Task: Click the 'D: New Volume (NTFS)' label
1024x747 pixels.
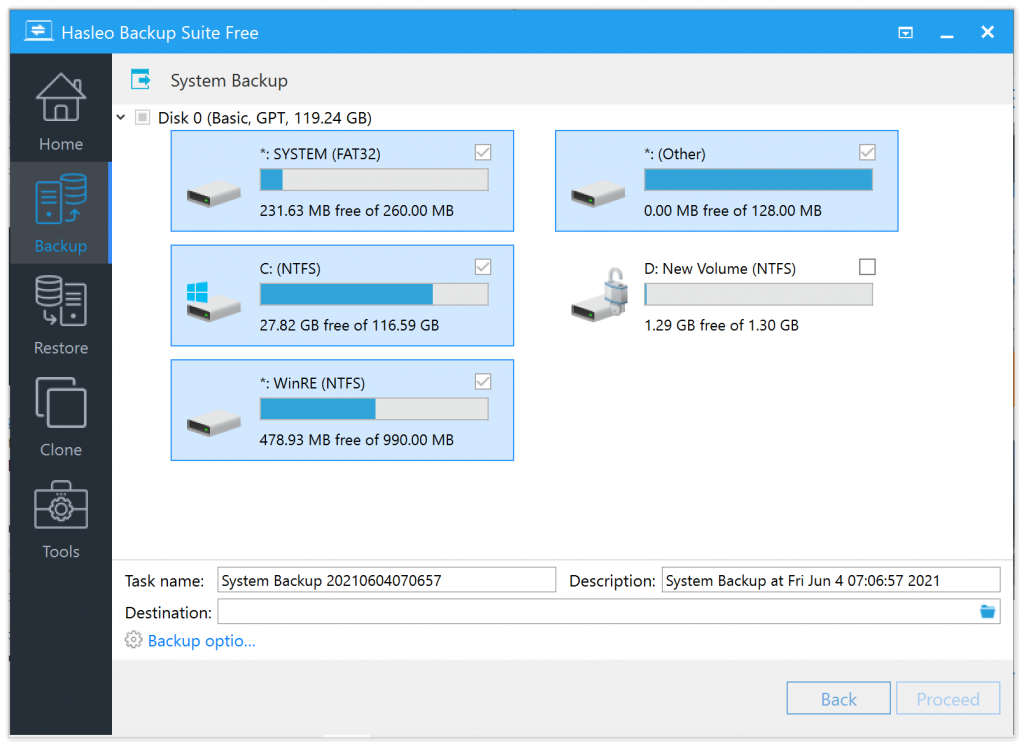Action: 720,268
